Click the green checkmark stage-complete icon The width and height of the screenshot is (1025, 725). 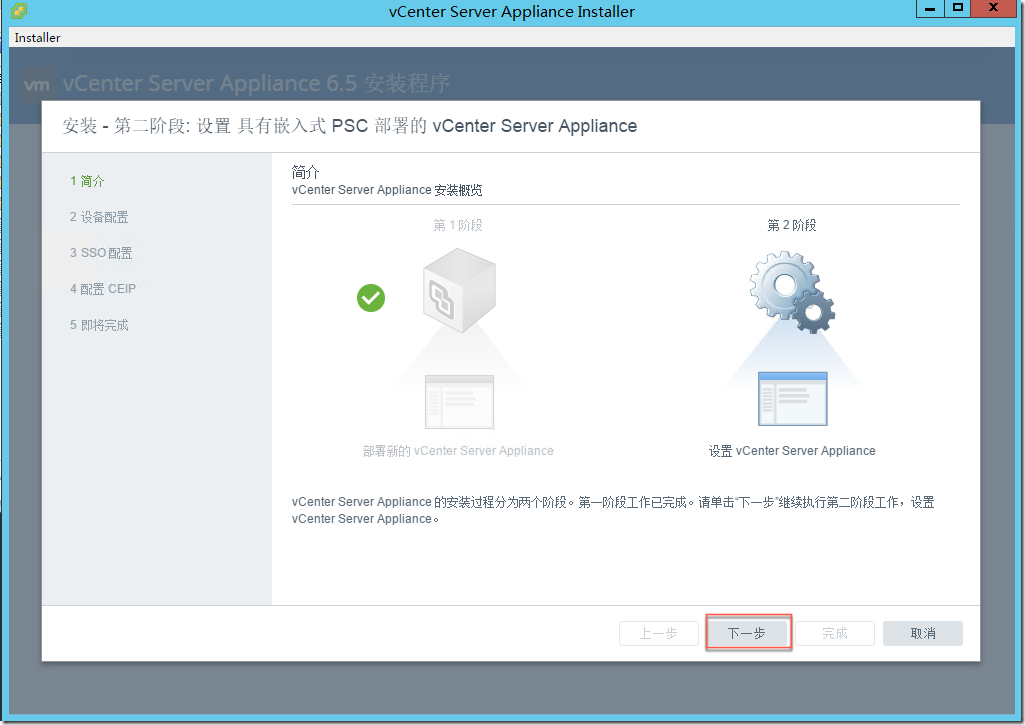click(371, 298)
